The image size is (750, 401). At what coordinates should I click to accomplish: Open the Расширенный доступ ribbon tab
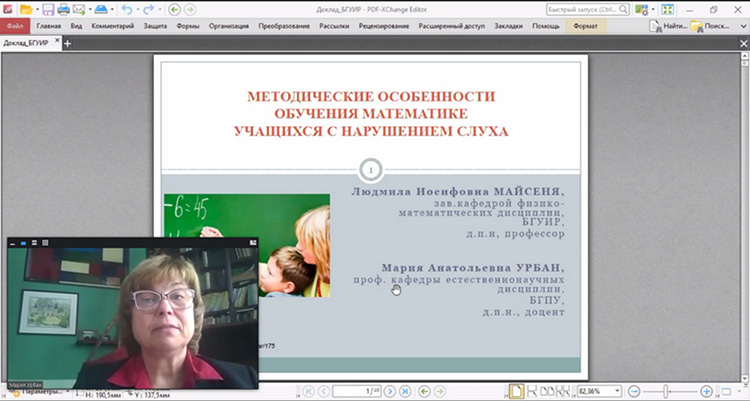click(x=452, y=26)
